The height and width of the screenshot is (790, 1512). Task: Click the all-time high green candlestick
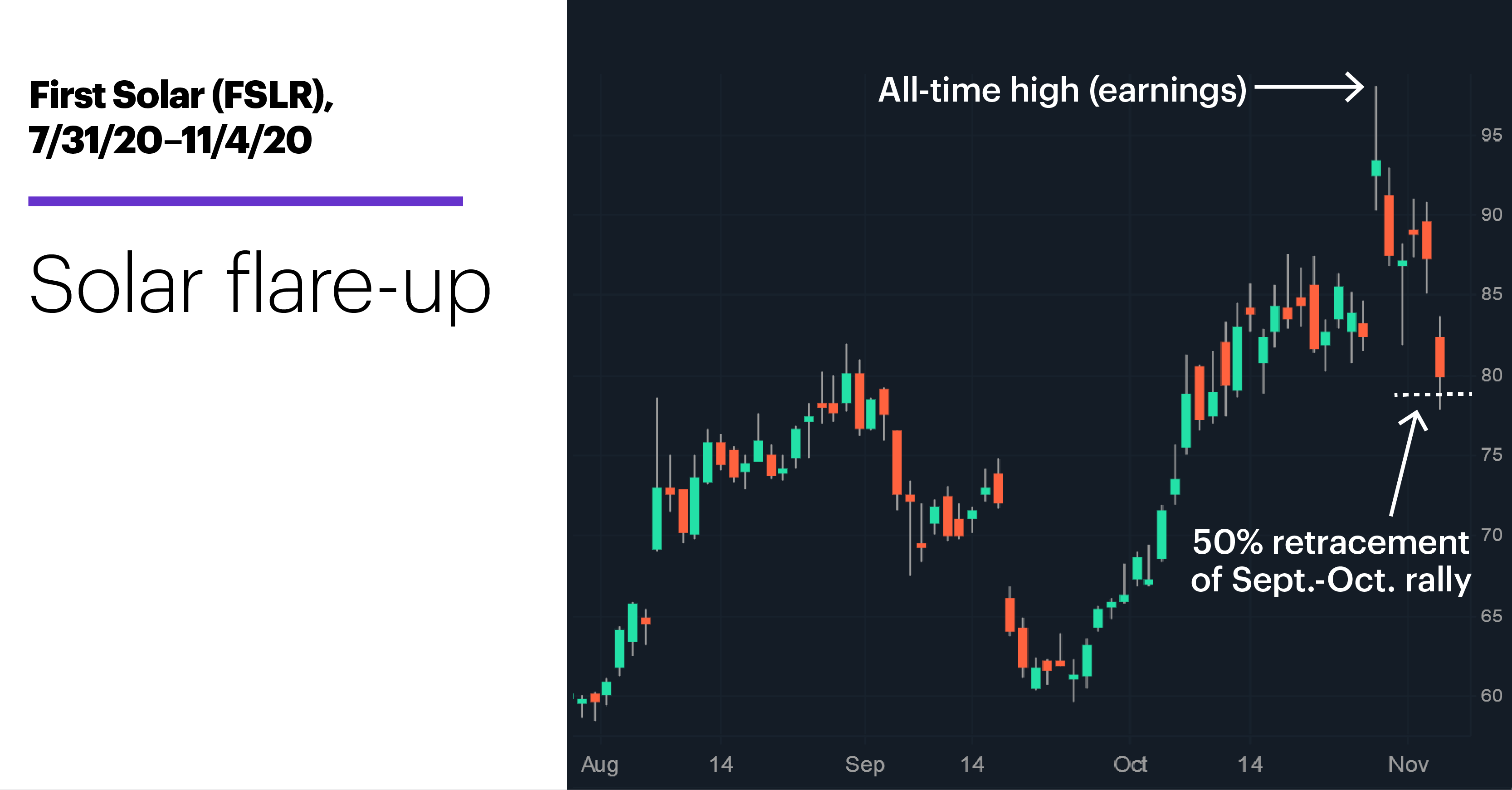[1376, 168]
